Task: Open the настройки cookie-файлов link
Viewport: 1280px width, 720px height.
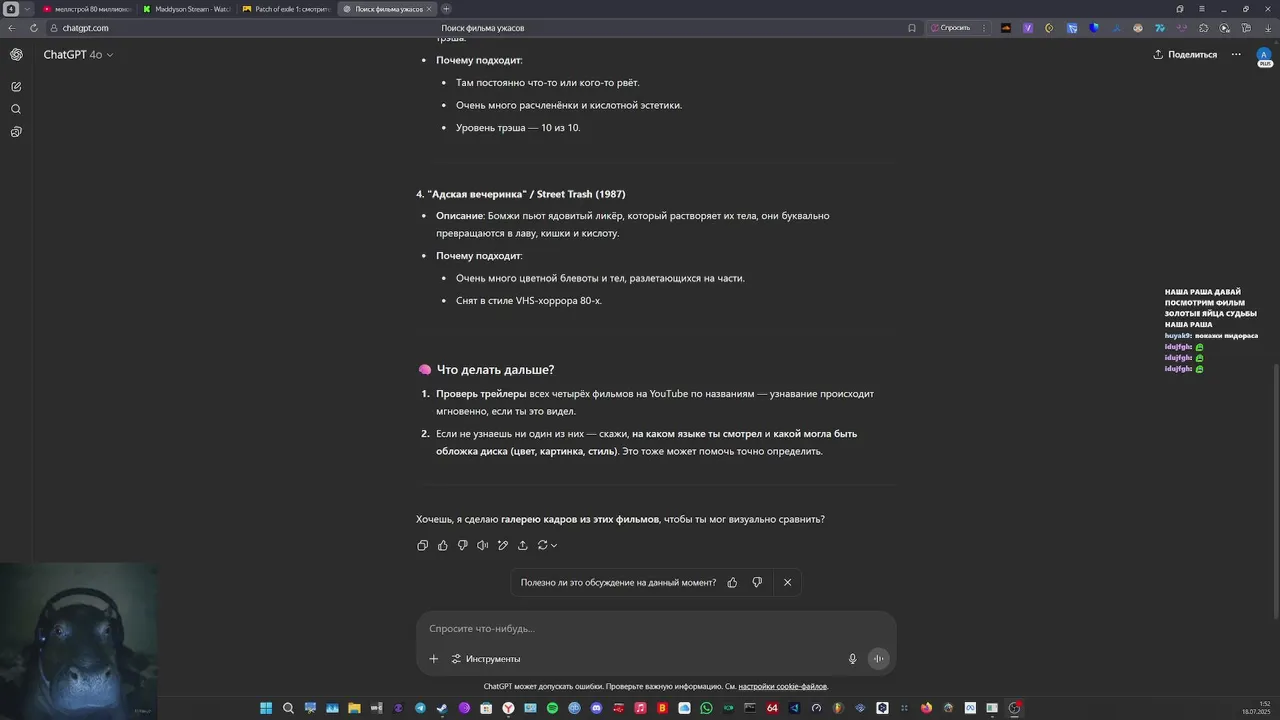Action: tap(783, 687)
